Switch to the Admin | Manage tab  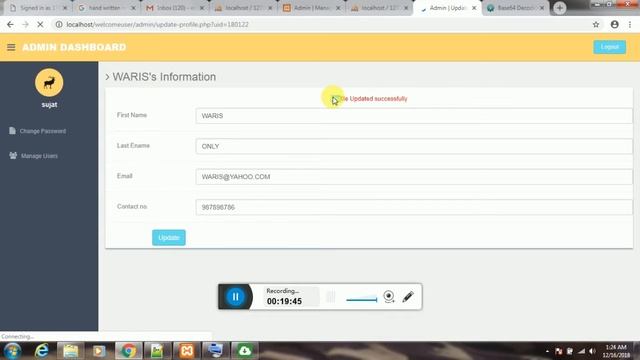tap(311, 8)
